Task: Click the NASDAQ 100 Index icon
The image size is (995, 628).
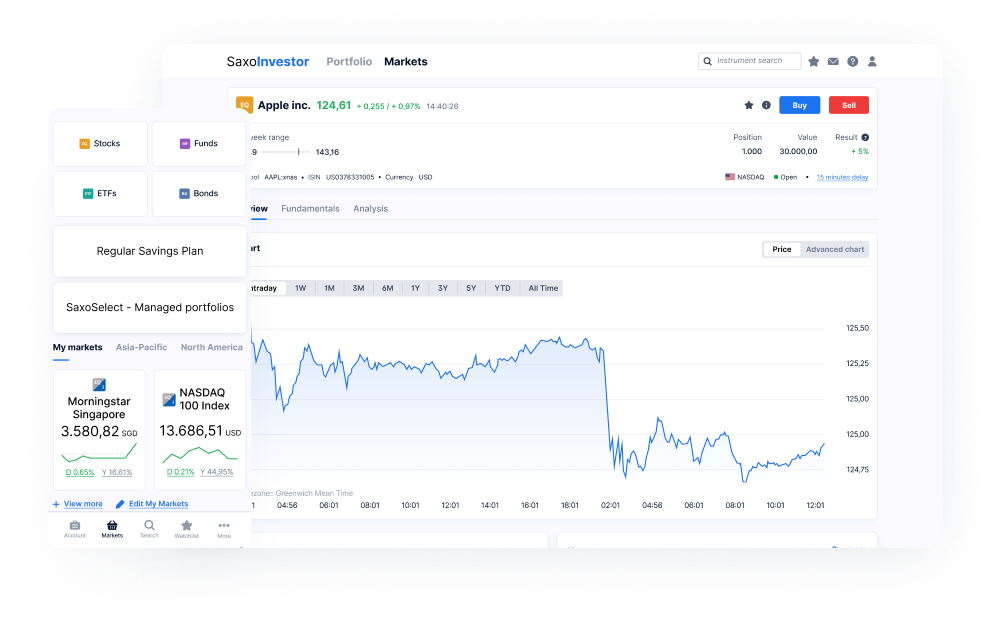Action: point(169,400)
